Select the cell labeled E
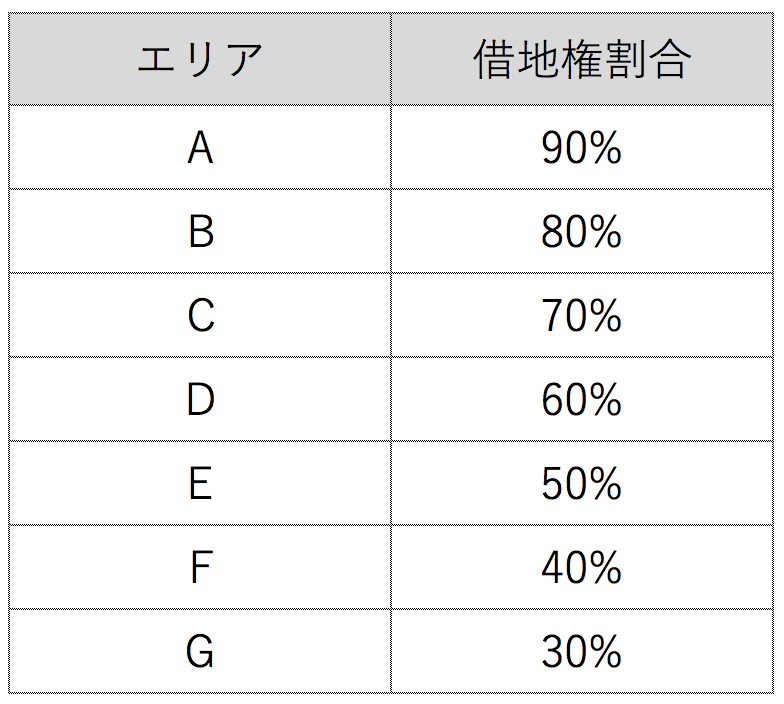This screenshot has height=704, width=784. click(200, 484)
